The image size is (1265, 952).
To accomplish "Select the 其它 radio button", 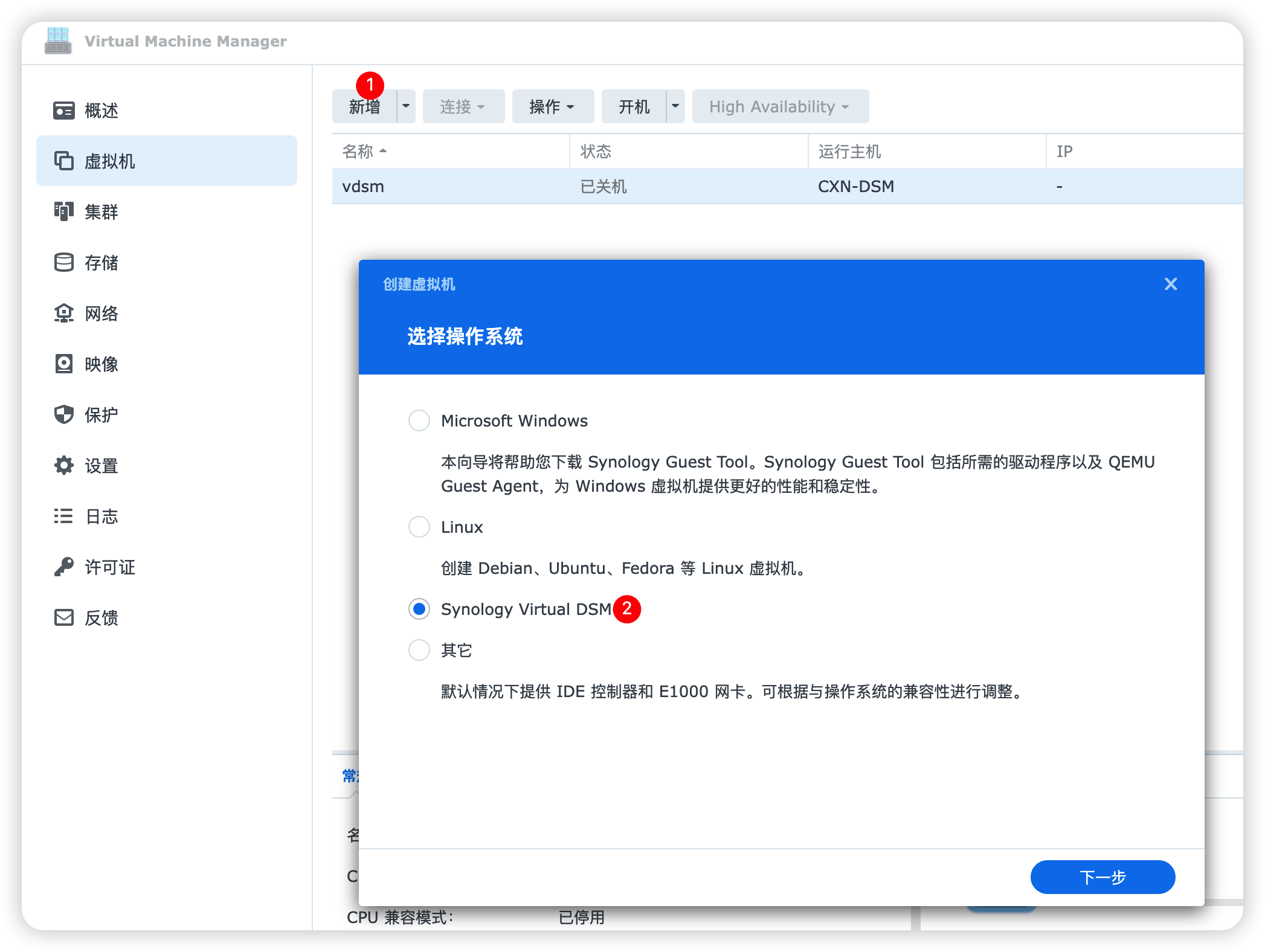I will pyautogui.click(x=419, y=649).
